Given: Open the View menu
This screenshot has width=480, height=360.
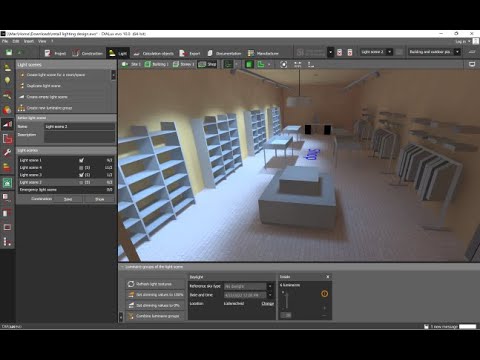Looking at the screenshot, I should coord(42,41).
